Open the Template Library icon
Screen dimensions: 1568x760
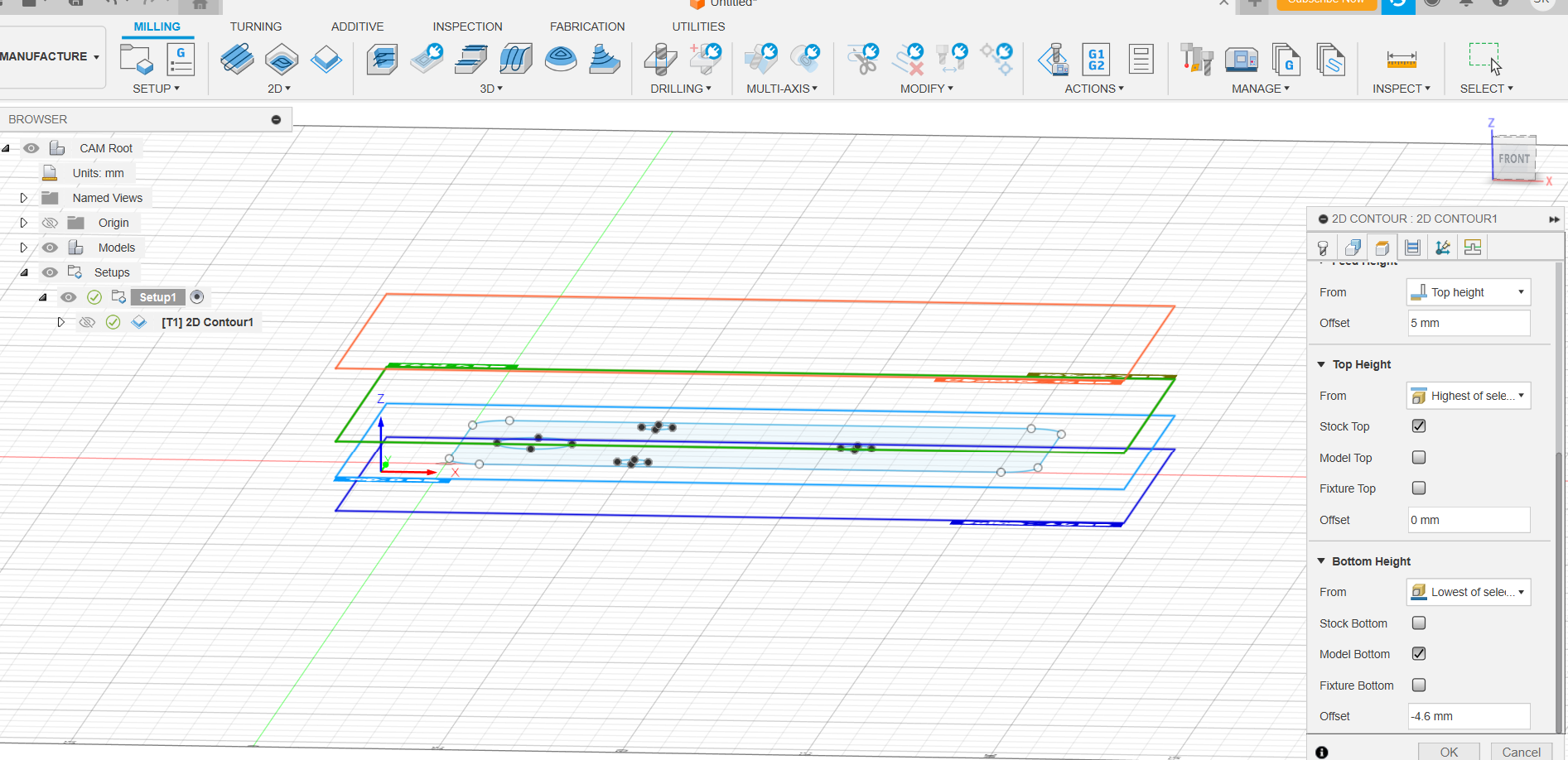pyautogui.click(x=1330, y=60)
